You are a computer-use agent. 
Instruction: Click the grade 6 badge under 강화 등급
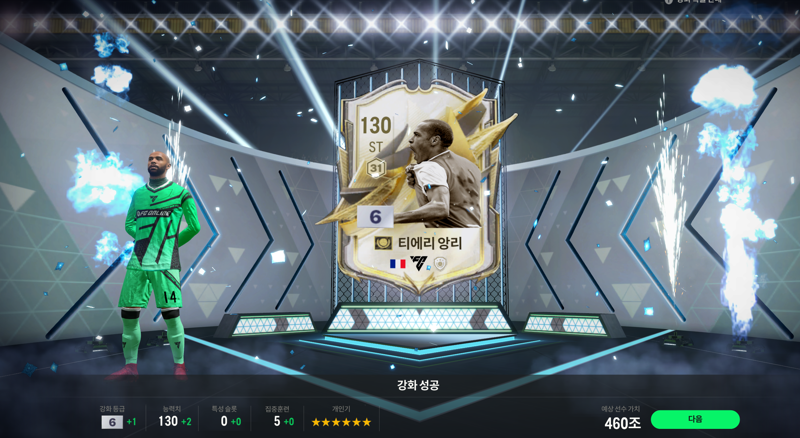pos(112,422)
